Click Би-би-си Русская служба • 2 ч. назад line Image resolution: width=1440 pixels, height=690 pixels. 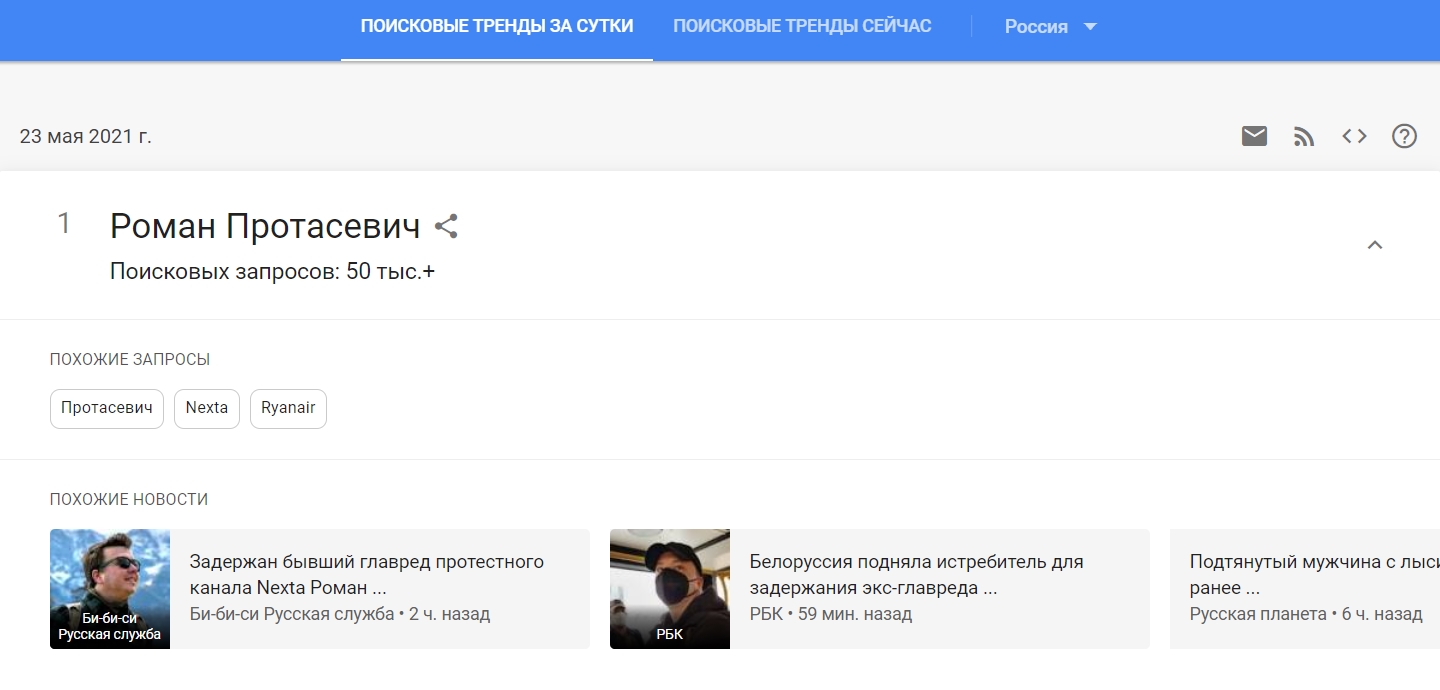pyautogui.click(x=340, y=614)
